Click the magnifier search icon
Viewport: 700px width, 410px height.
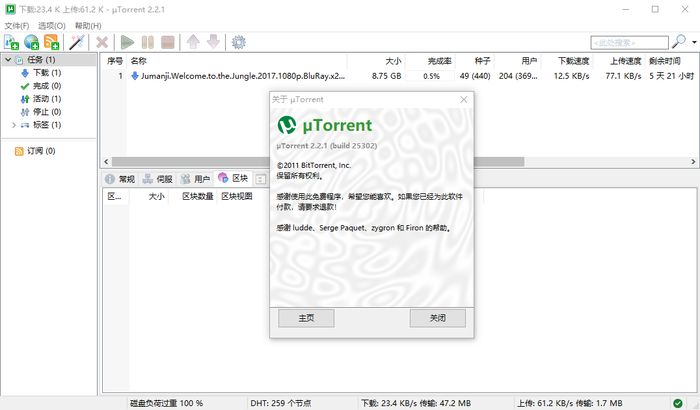pos(679,42)
